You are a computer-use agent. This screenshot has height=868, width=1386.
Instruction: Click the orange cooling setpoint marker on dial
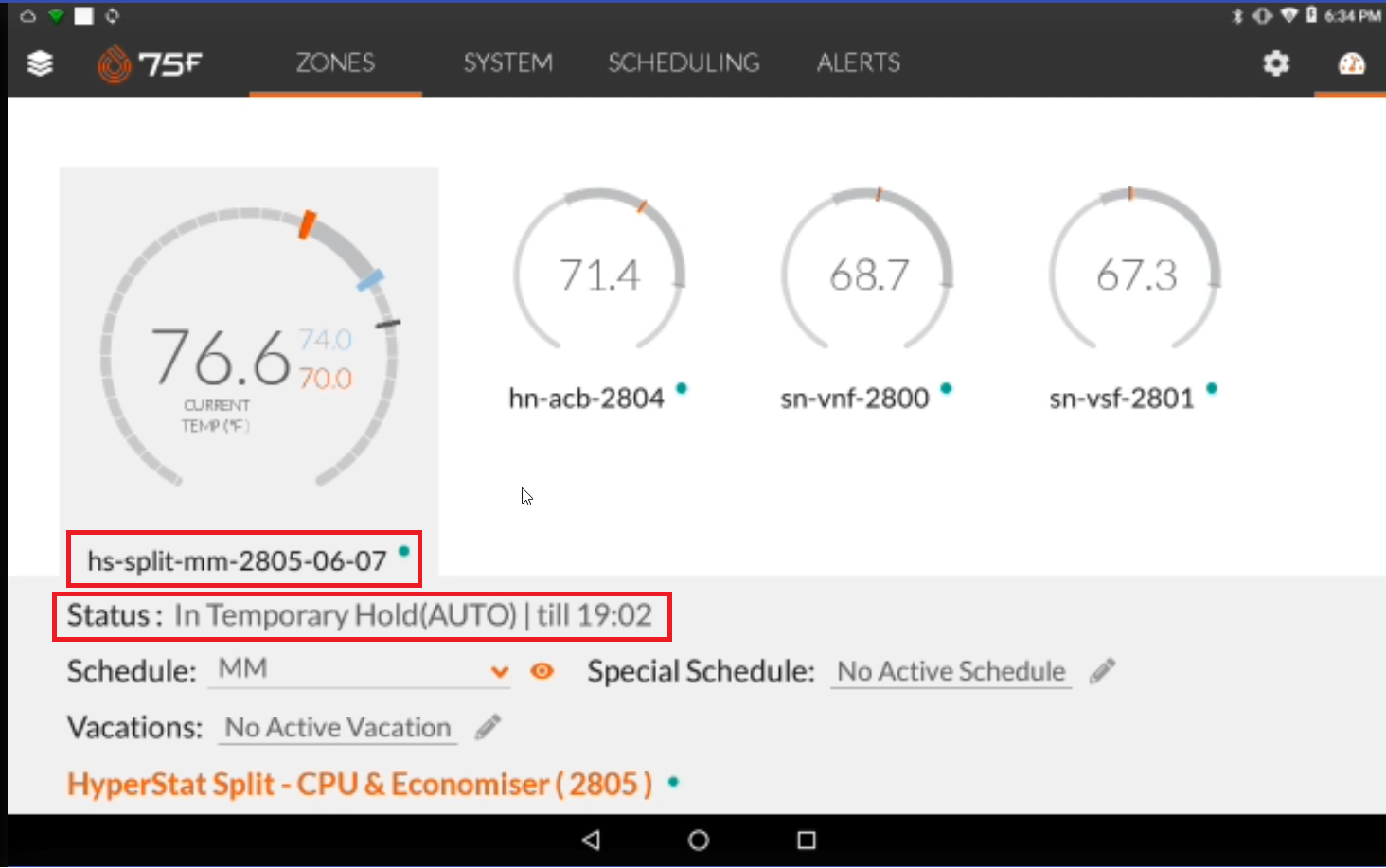pos(308,224)
